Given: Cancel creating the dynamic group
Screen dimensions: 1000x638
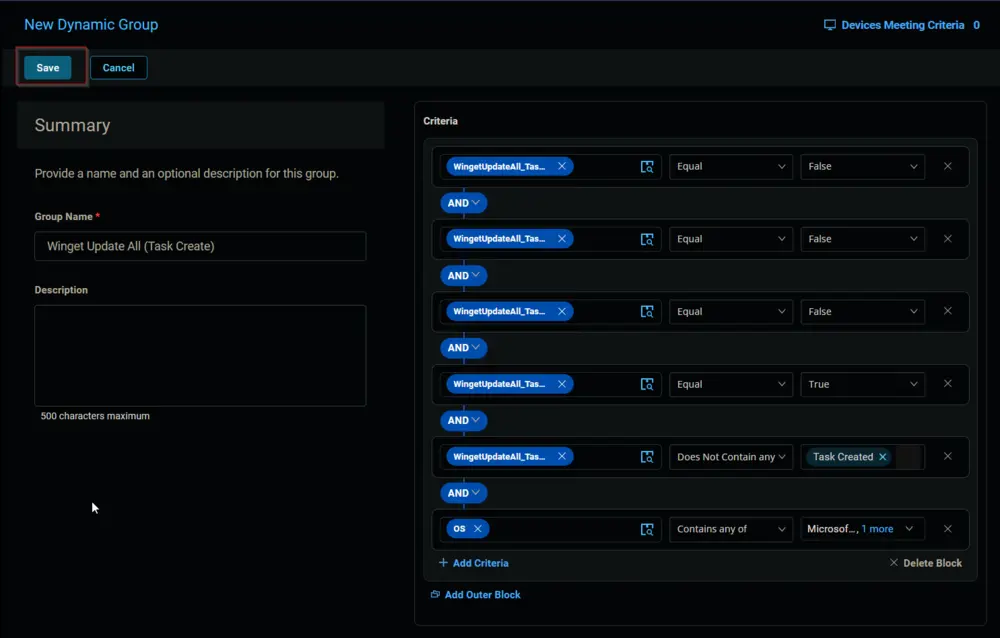Looking at the screenshot, I should click(119, 68).
